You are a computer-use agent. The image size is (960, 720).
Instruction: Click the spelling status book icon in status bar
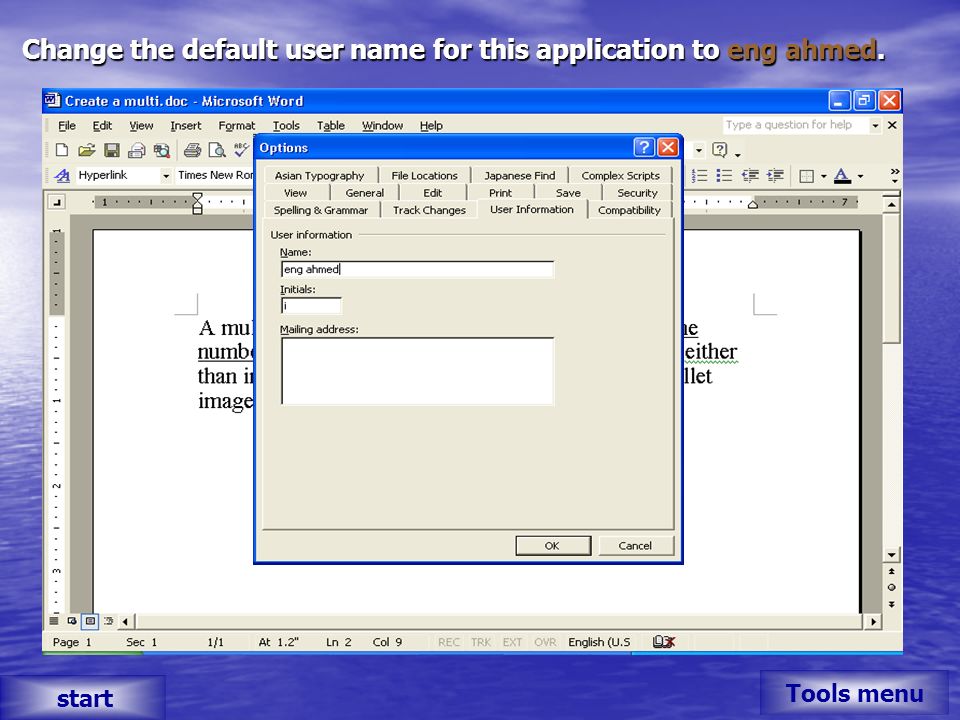click(664, 642)
